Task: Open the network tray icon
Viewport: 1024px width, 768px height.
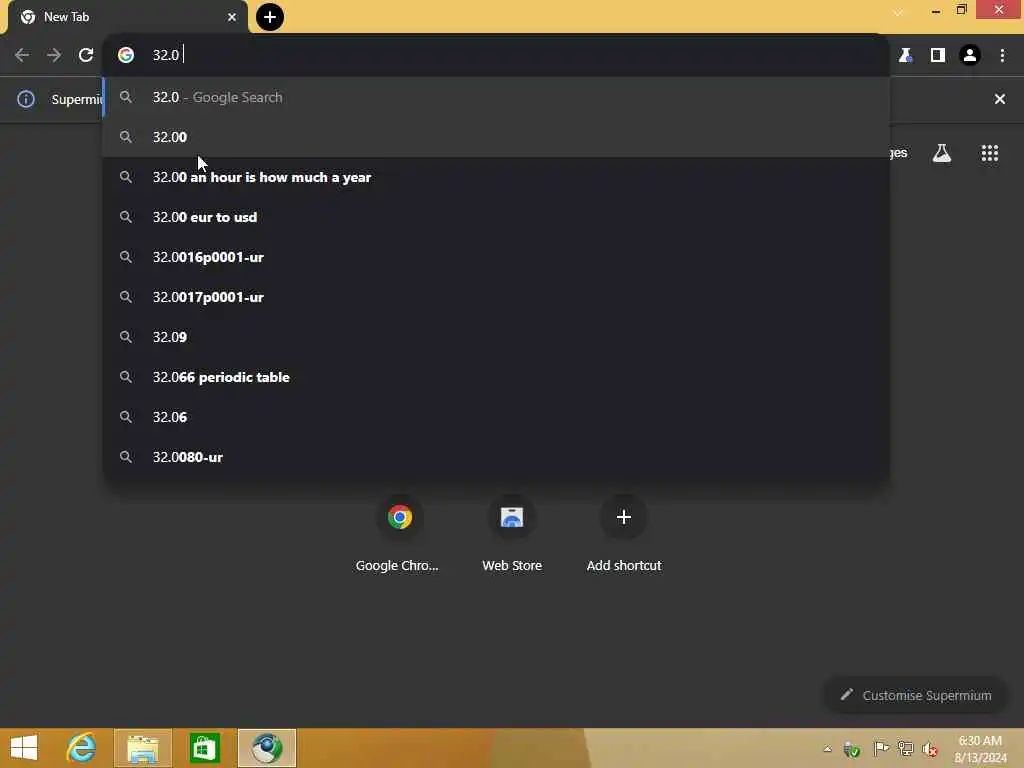Action: tap(905, 748)
